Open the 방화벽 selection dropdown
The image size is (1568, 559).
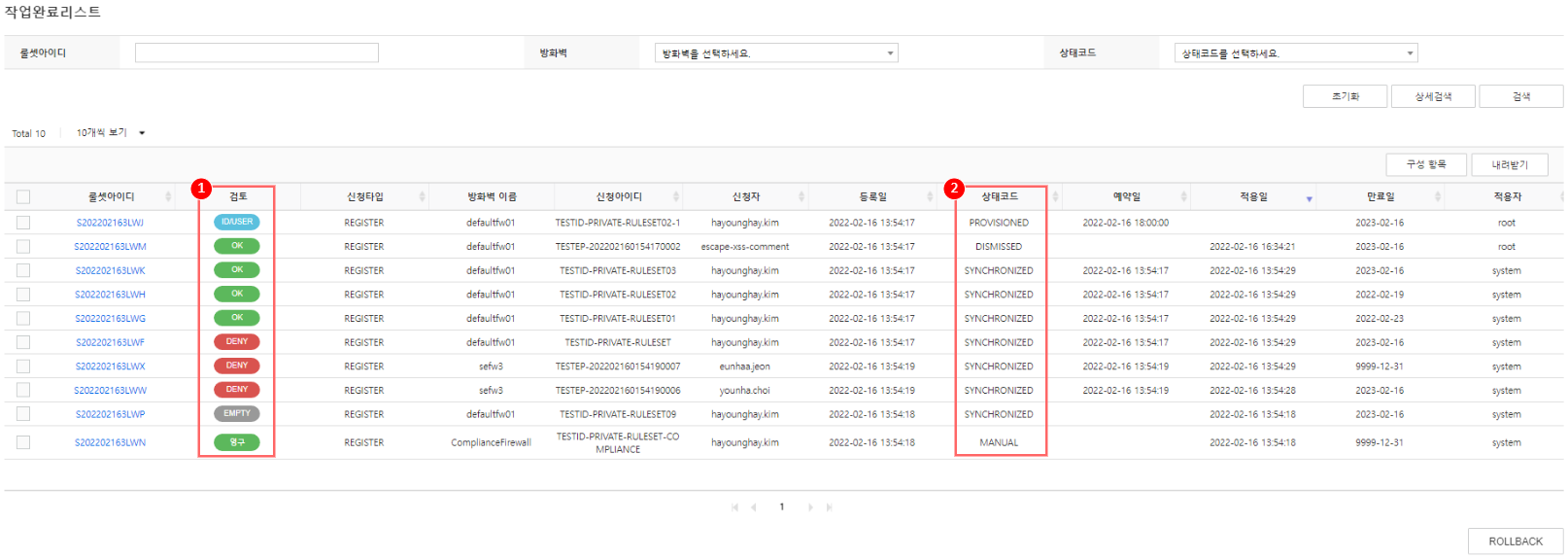tap(776, 53)
